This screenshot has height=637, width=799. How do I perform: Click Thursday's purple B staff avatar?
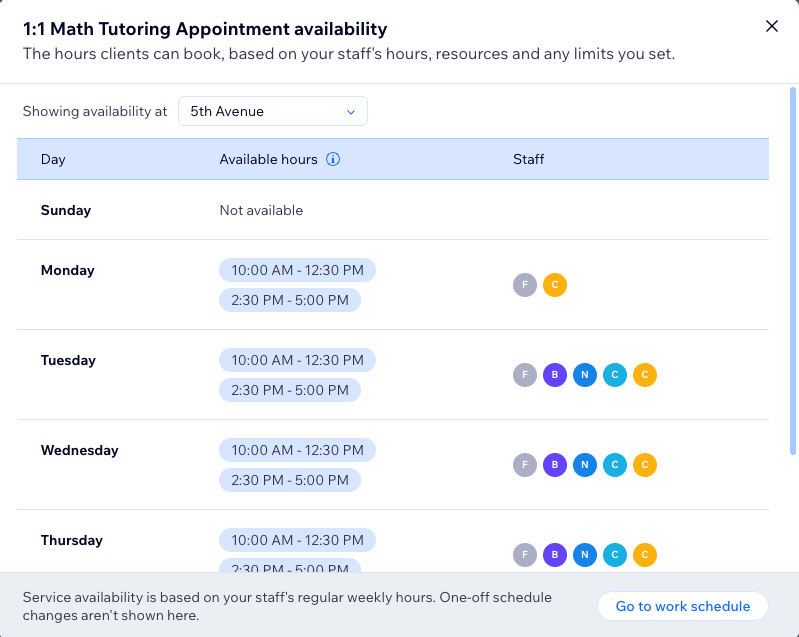(x=555, y=555)
